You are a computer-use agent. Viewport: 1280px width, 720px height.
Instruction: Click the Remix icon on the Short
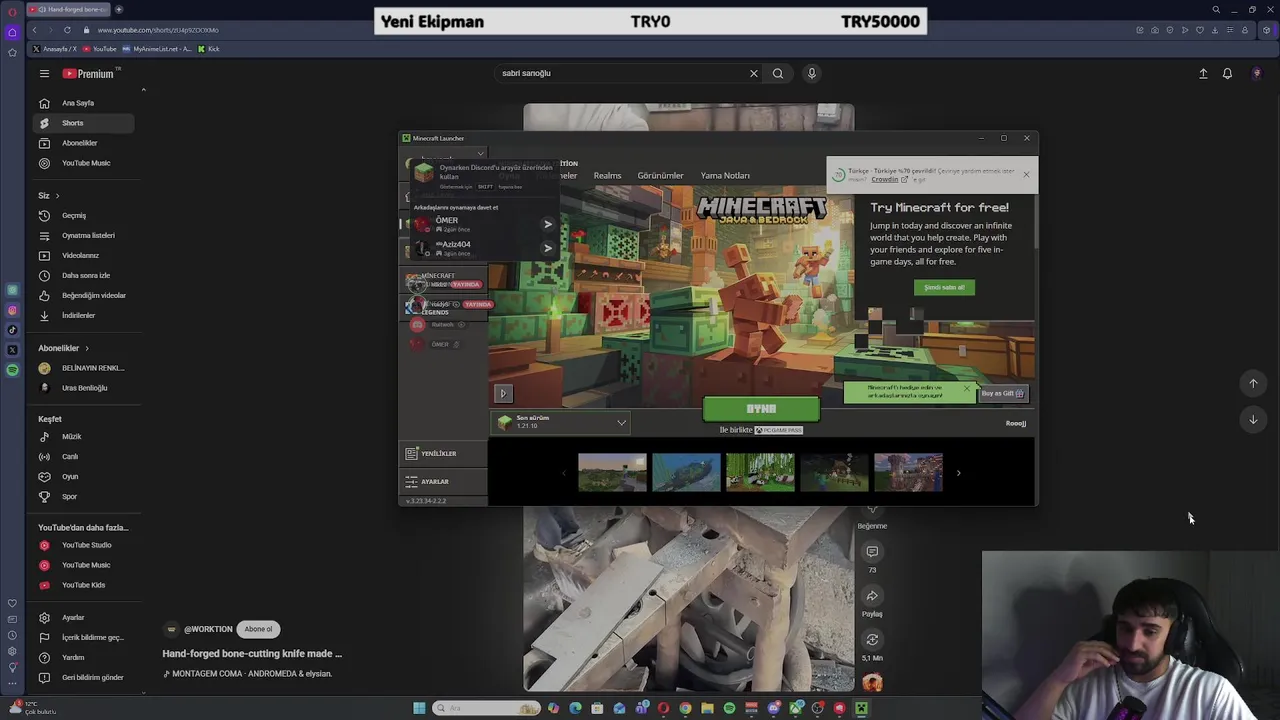[x=872, y=640]
